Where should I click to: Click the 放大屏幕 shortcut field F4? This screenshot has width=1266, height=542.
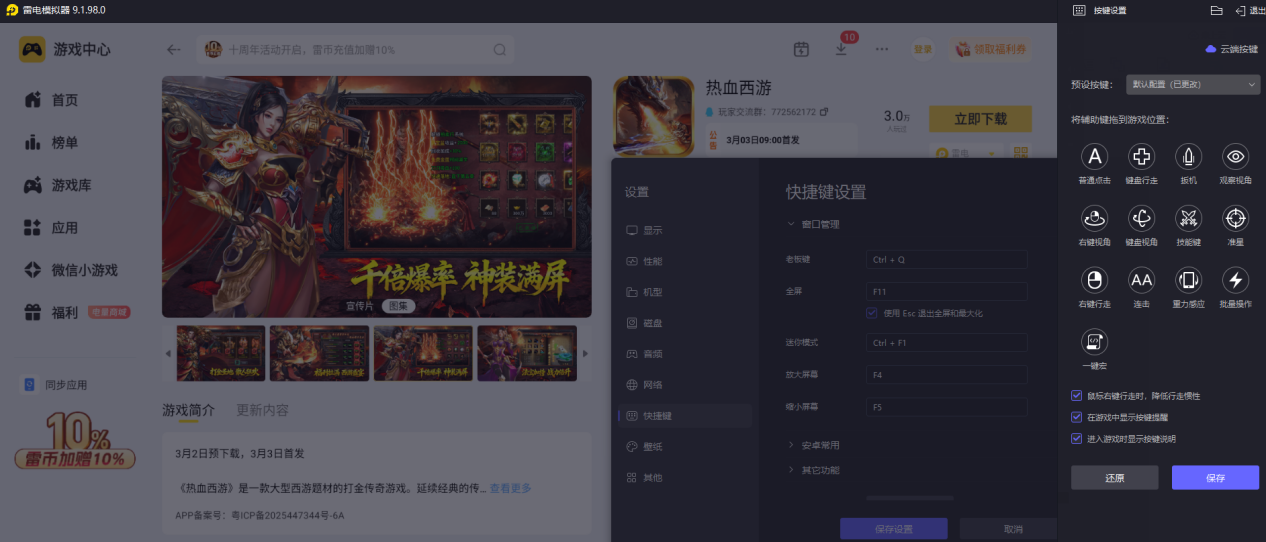coord(947,375)
